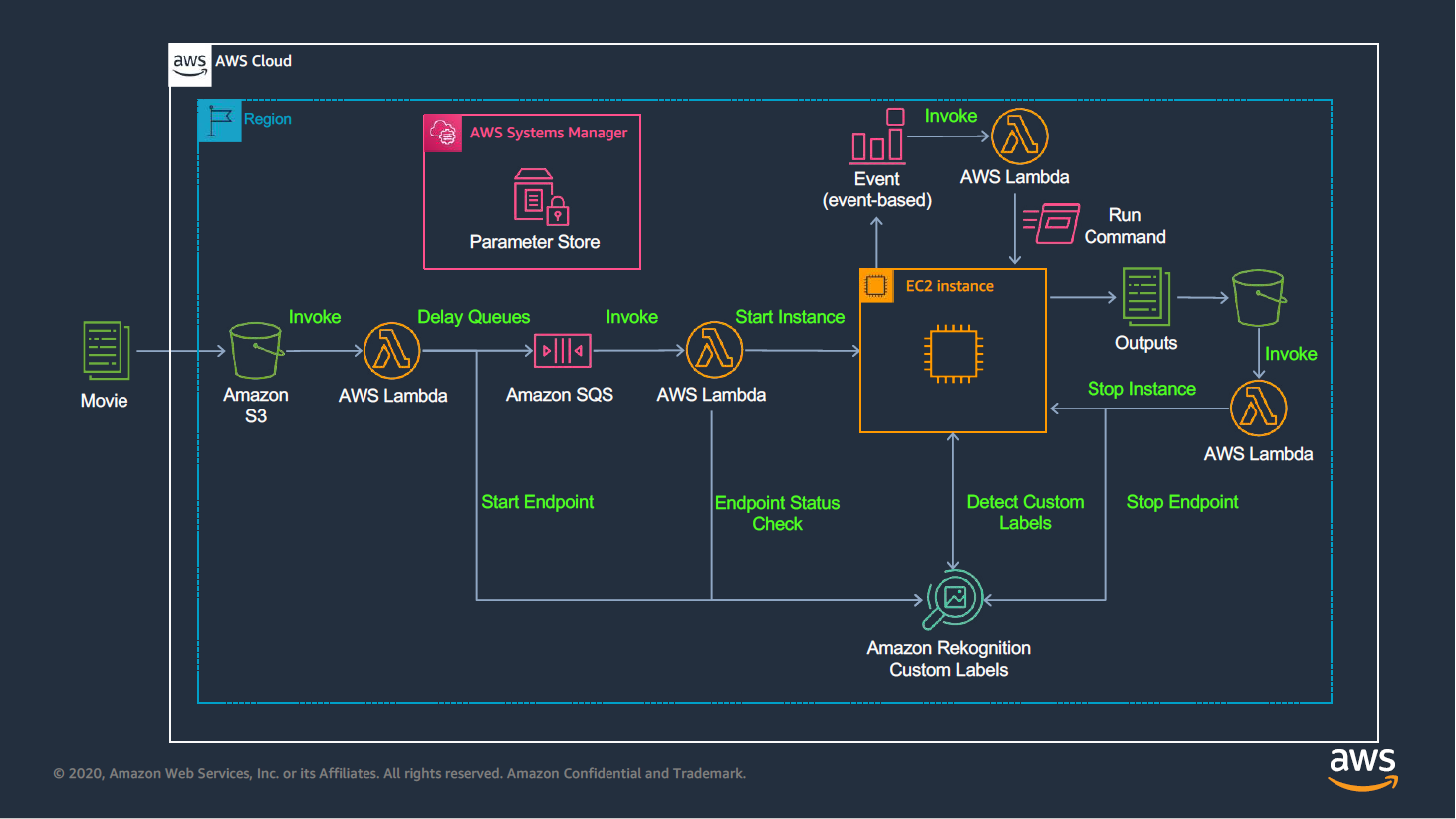Select the "AWS Lambda" label left of Amazon SQS
Viewport: 1456px width, 819px height.
pyautogui.click(x=393, y=396)
